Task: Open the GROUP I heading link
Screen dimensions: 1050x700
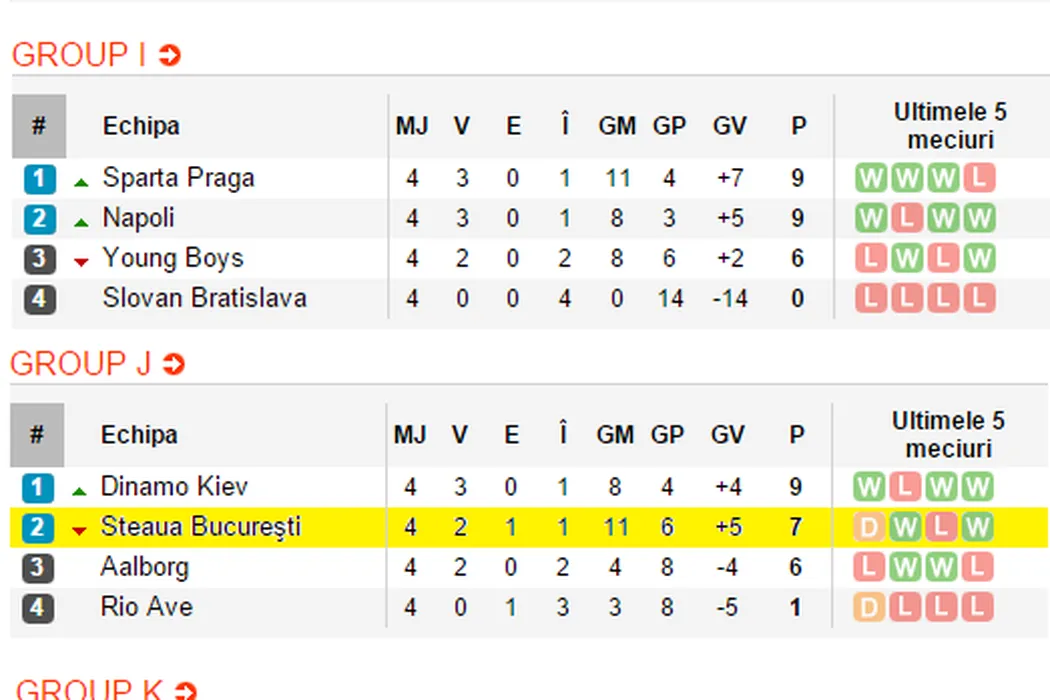Action: tap(78, 55)
